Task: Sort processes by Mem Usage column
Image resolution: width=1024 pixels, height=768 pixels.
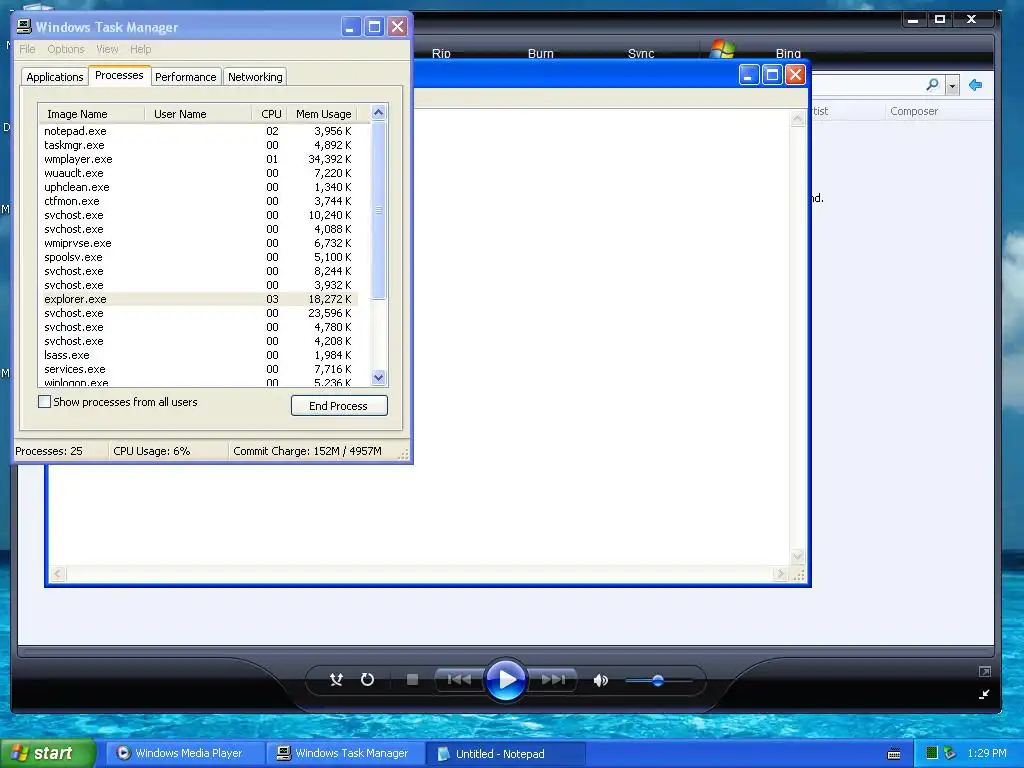Action: coord(323,114)
